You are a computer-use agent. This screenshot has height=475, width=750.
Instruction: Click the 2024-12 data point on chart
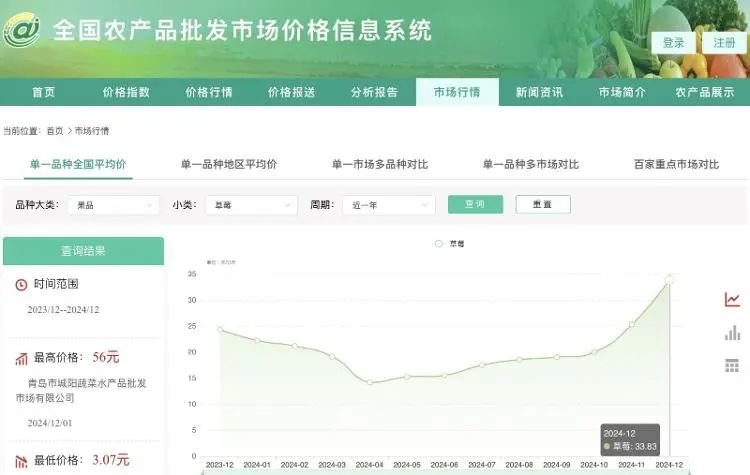click(670, 280)
